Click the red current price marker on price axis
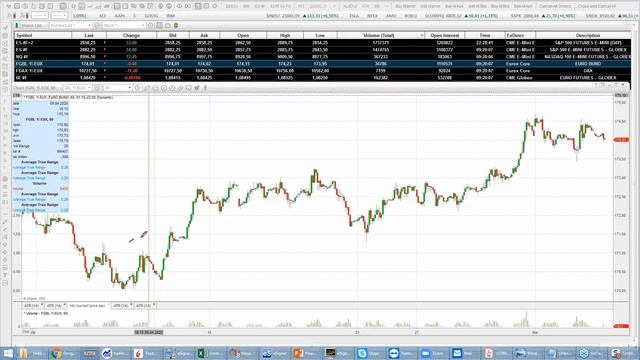The width and height of the screenshot is (640, 360). (621, 140)
